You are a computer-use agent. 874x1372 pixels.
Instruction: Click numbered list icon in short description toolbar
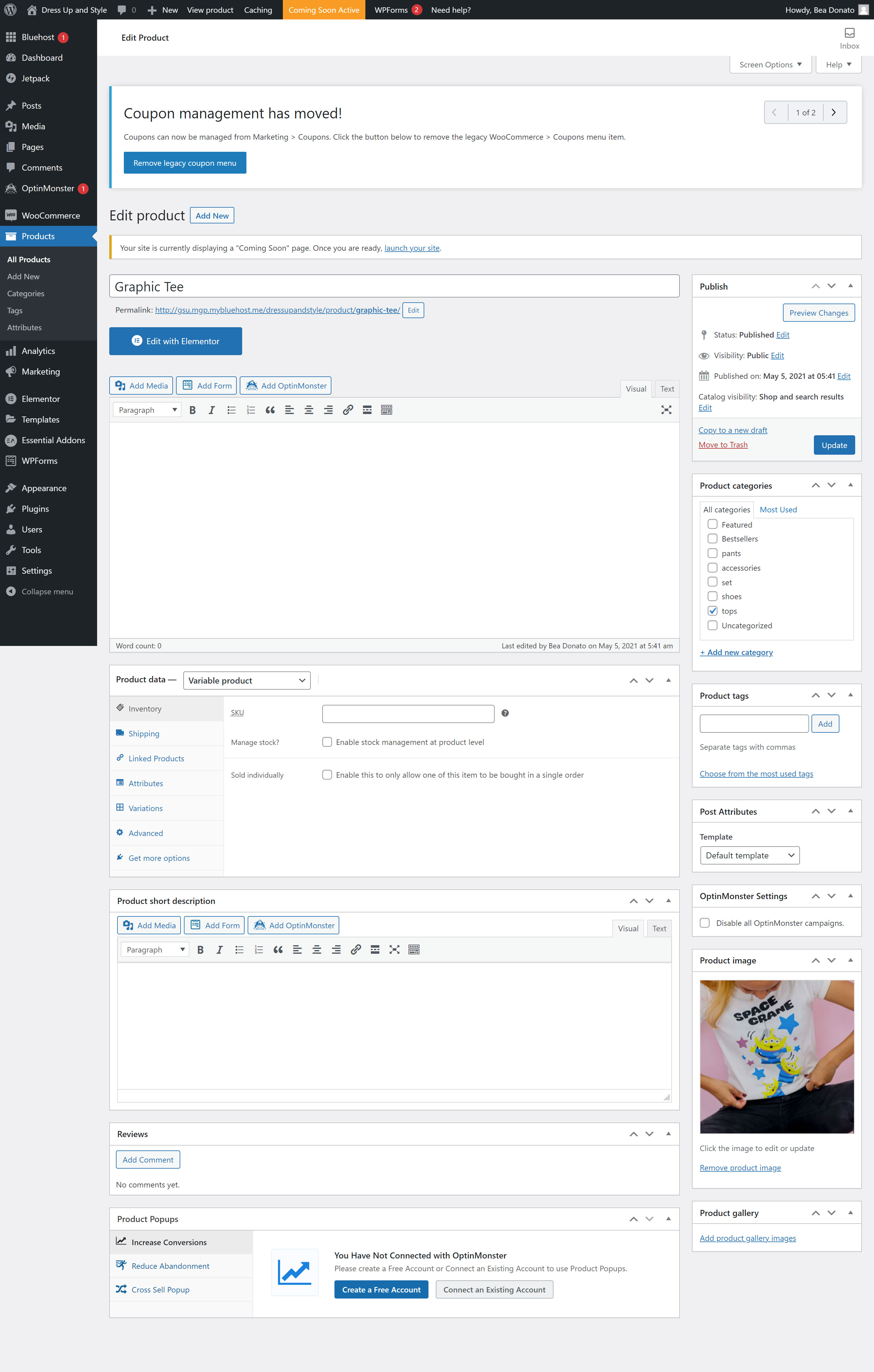coord(259,950)
